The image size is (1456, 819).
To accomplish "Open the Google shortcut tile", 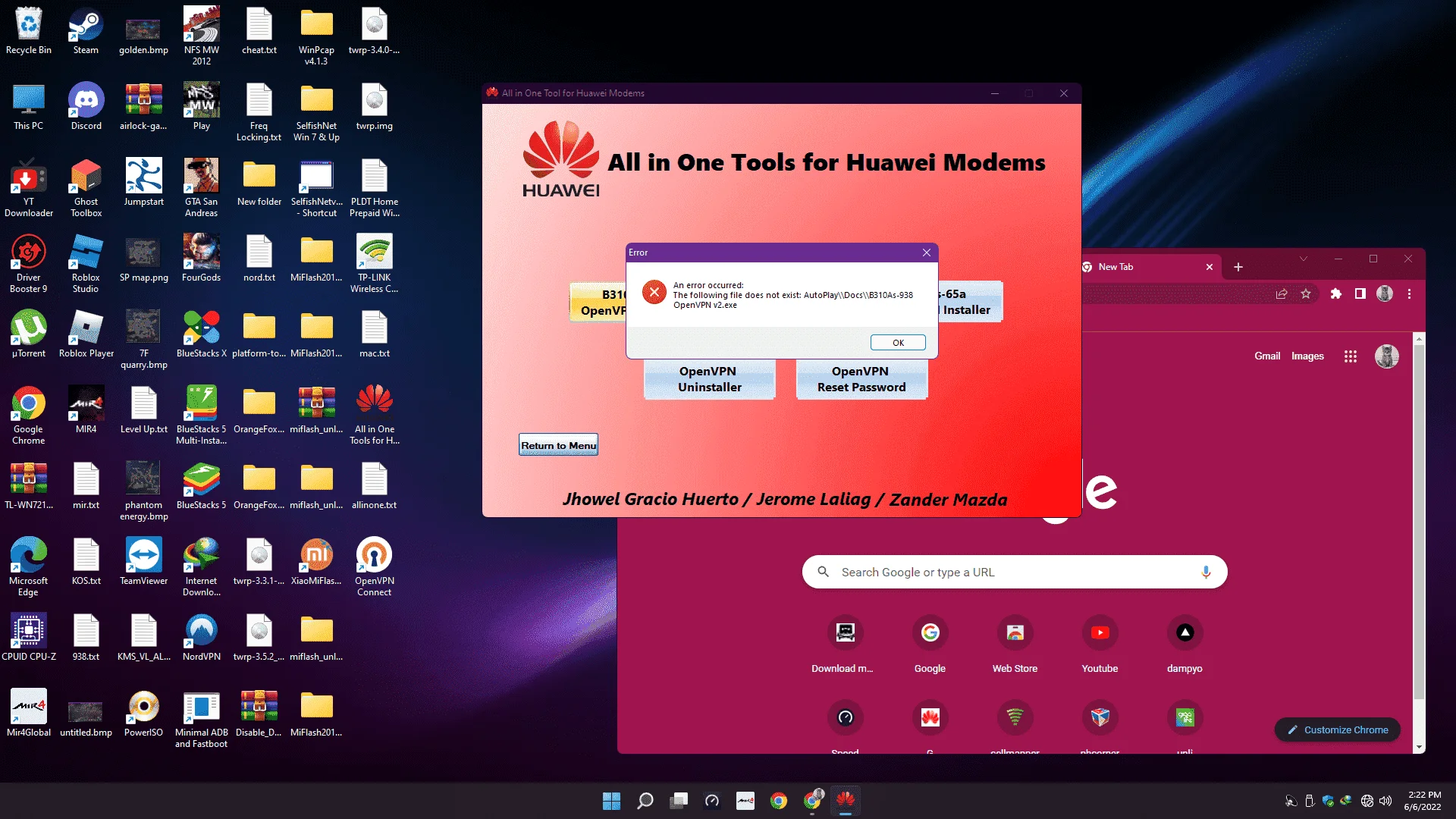I will click(930, 643).
